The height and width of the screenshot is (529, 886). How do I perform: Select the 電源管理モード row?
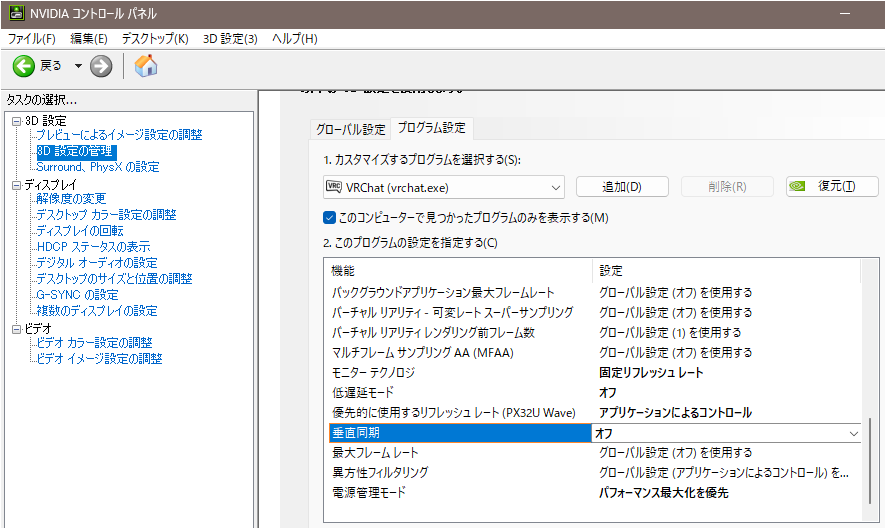click(595, 493)
